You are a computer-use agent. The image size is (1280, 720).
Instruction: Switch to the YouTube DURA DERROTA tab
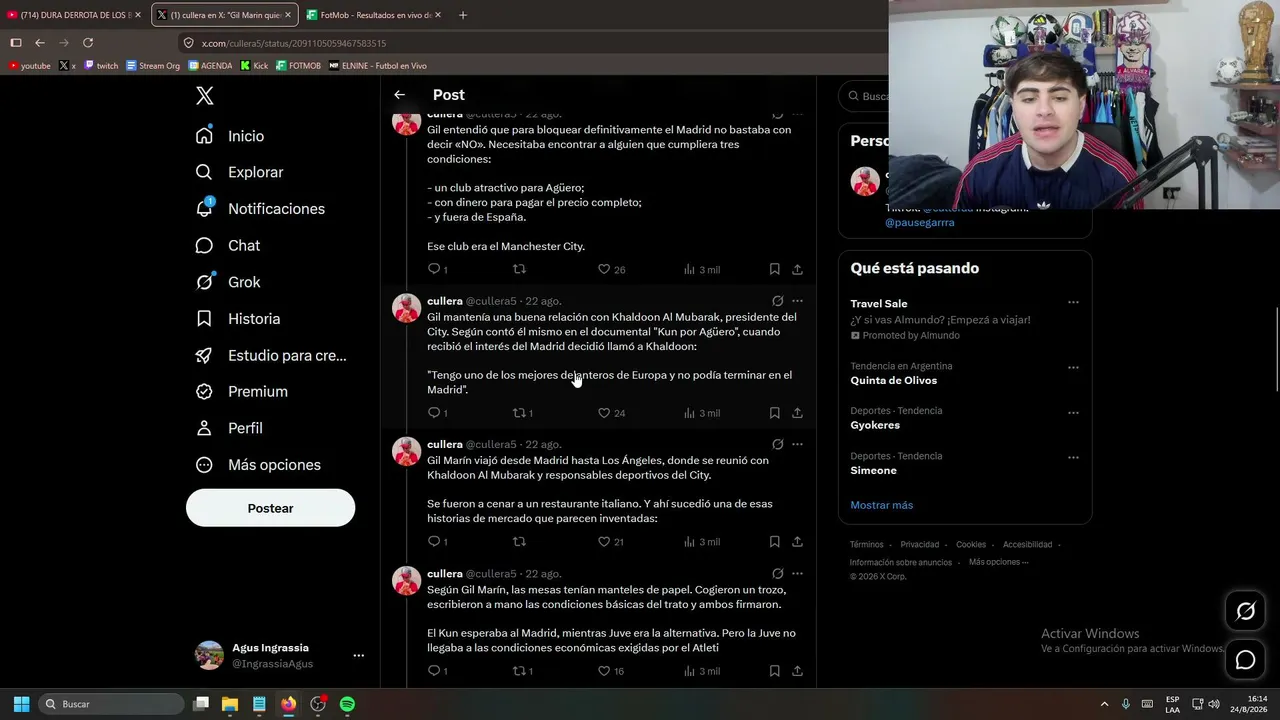tap(73, 15)
